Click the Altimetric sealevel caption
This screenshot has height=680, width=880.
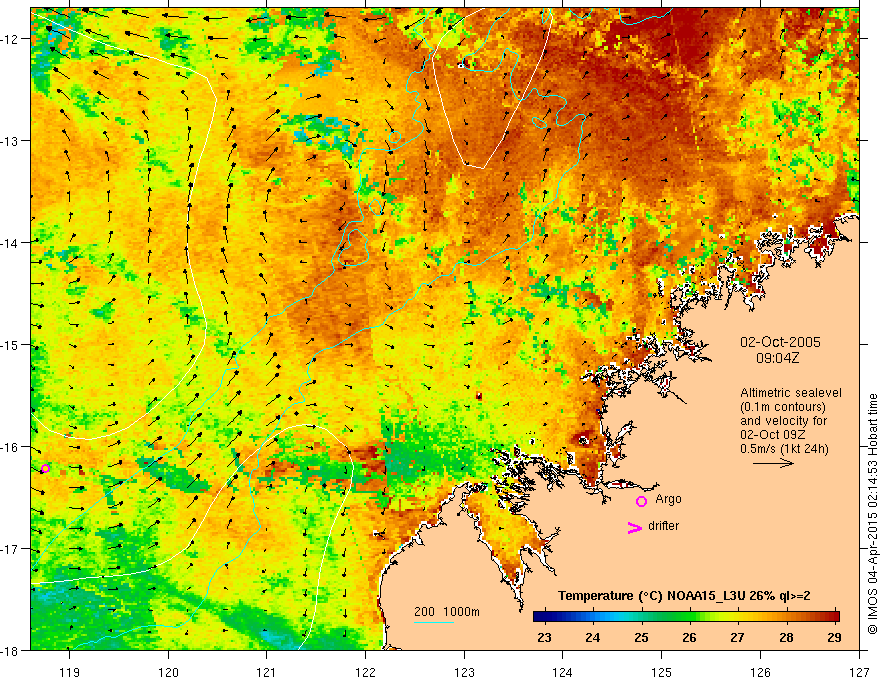(x=791, y=393)
